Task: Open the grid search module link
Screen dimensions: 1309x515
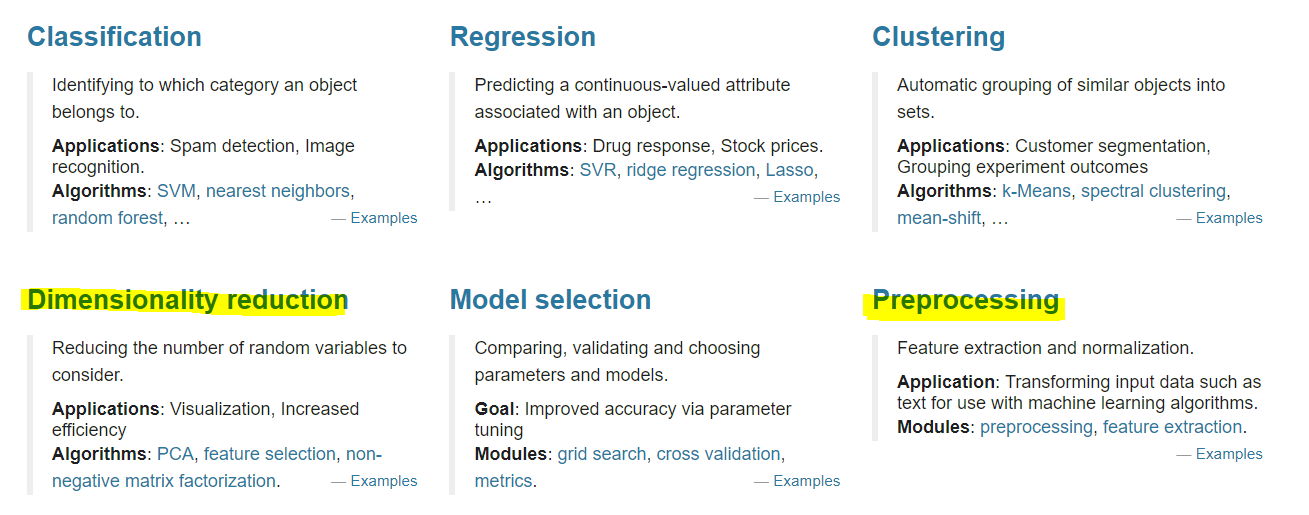Action: [602, 454]
